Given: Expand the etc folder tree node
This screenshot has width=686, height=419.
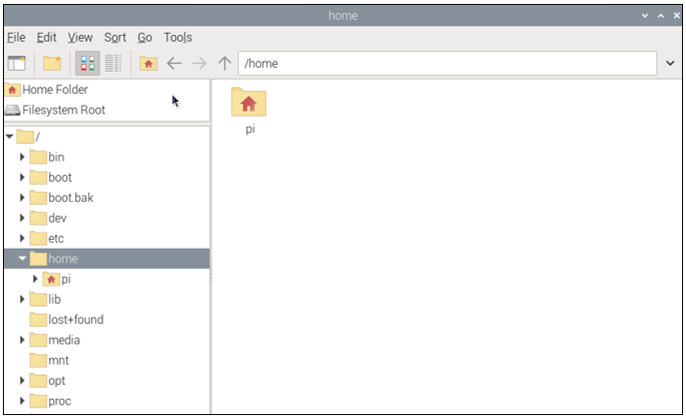Looking at the screenshot, I should coord(22,238).
